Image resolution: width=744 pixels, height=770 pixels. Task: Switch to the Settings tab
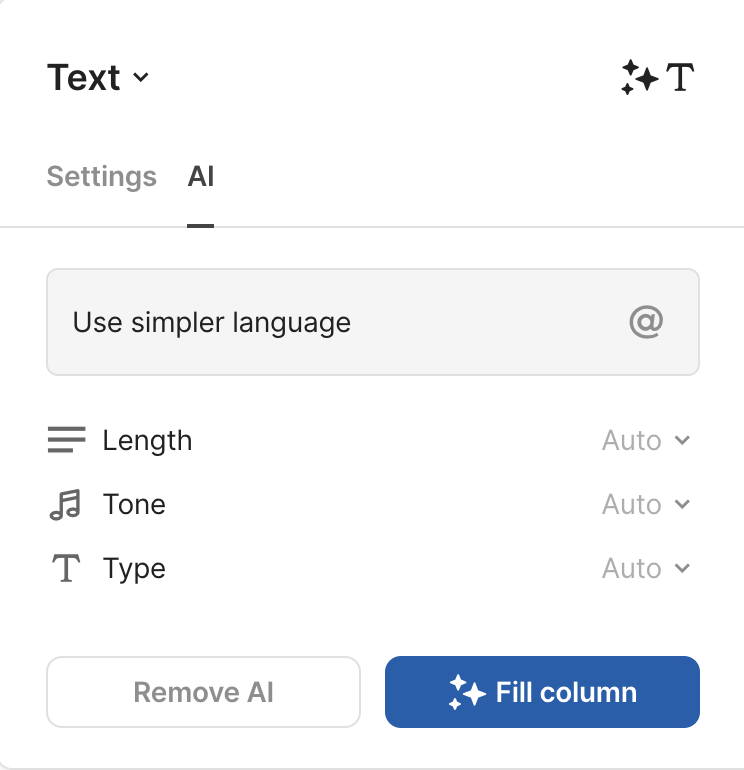pyautogui.click(x=102, y=177)
